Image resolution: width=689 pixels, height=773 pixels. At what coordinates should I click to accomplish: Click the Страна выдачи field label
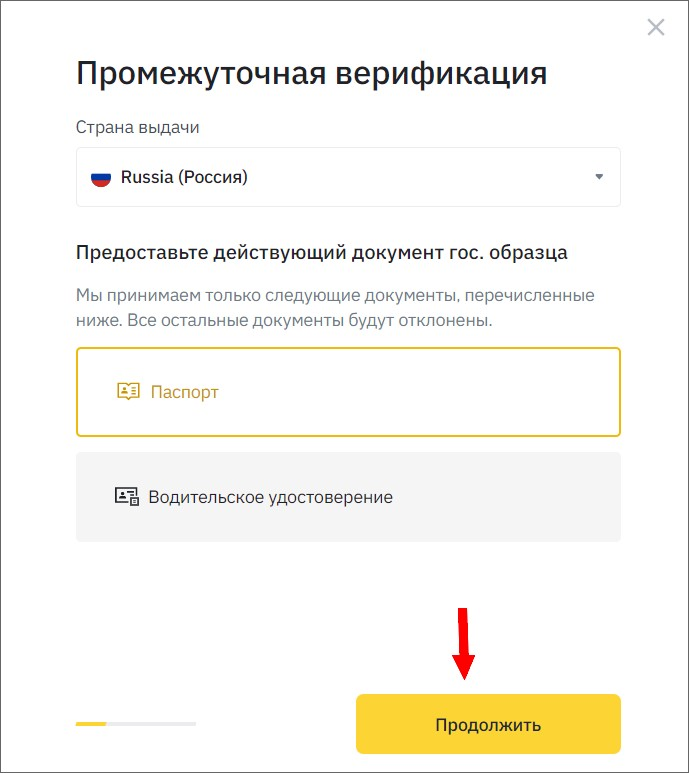138,127
